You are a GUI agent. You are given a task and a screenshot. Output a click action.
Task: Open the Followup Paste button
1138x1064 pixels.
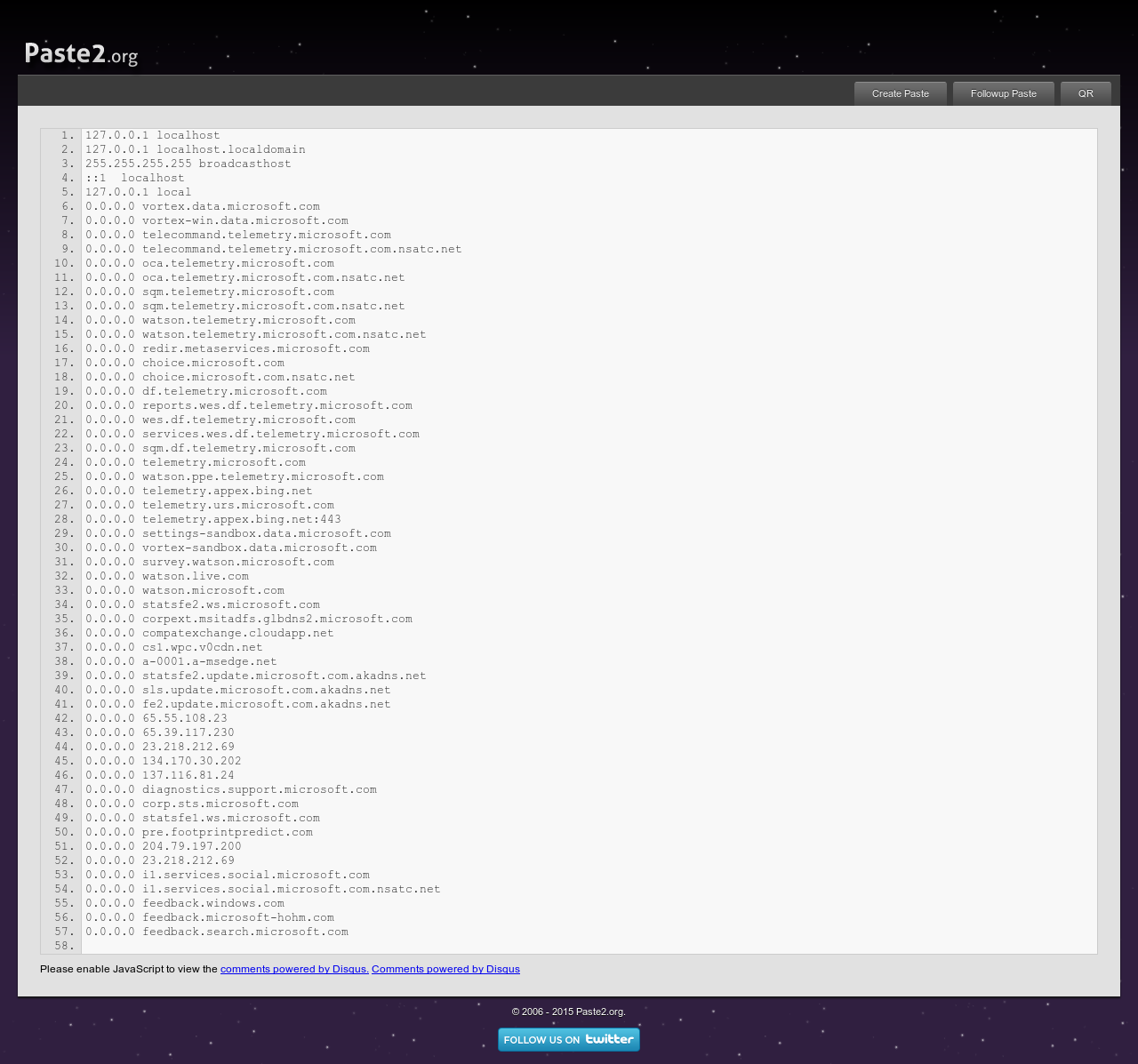[1004, 93]
